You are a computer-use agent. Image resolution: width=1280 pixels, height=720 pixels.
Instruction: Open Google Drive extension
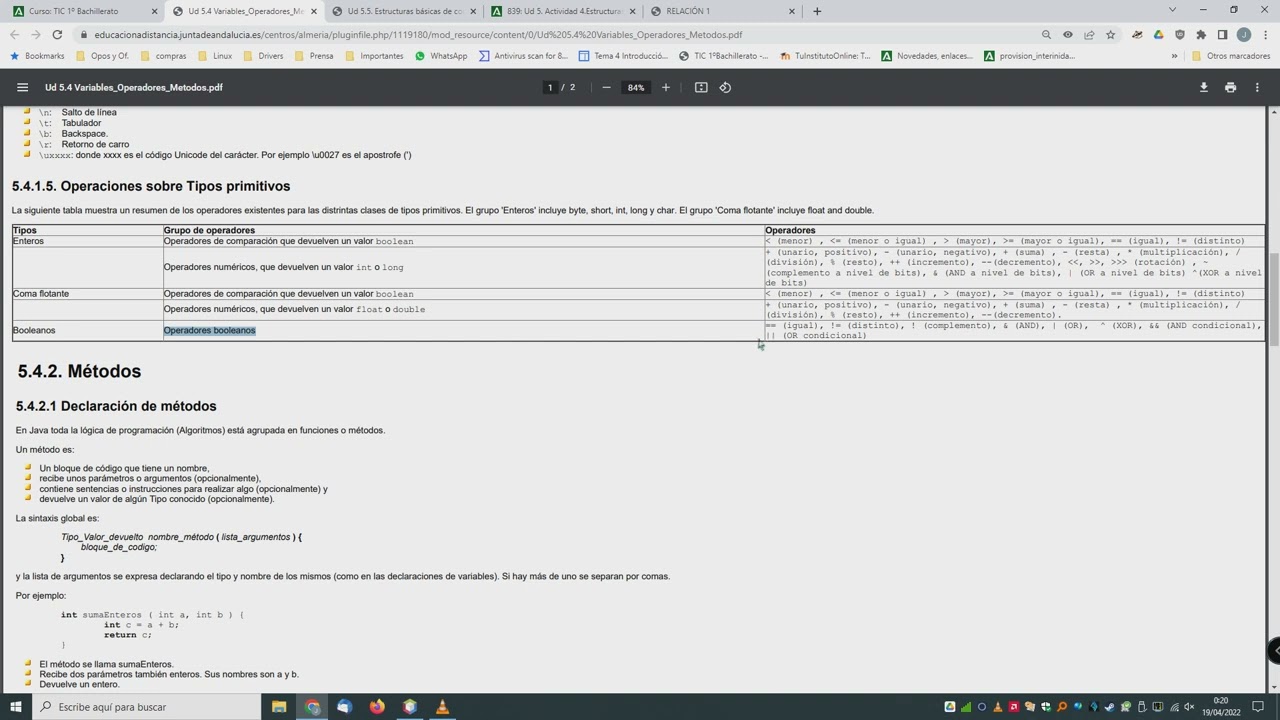1158,34
